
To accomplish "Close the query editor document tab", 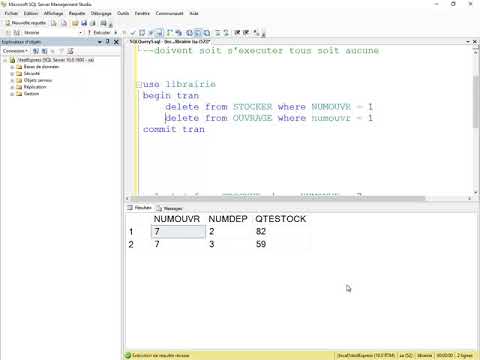I will pyautogui.click(x=475, y=42).
